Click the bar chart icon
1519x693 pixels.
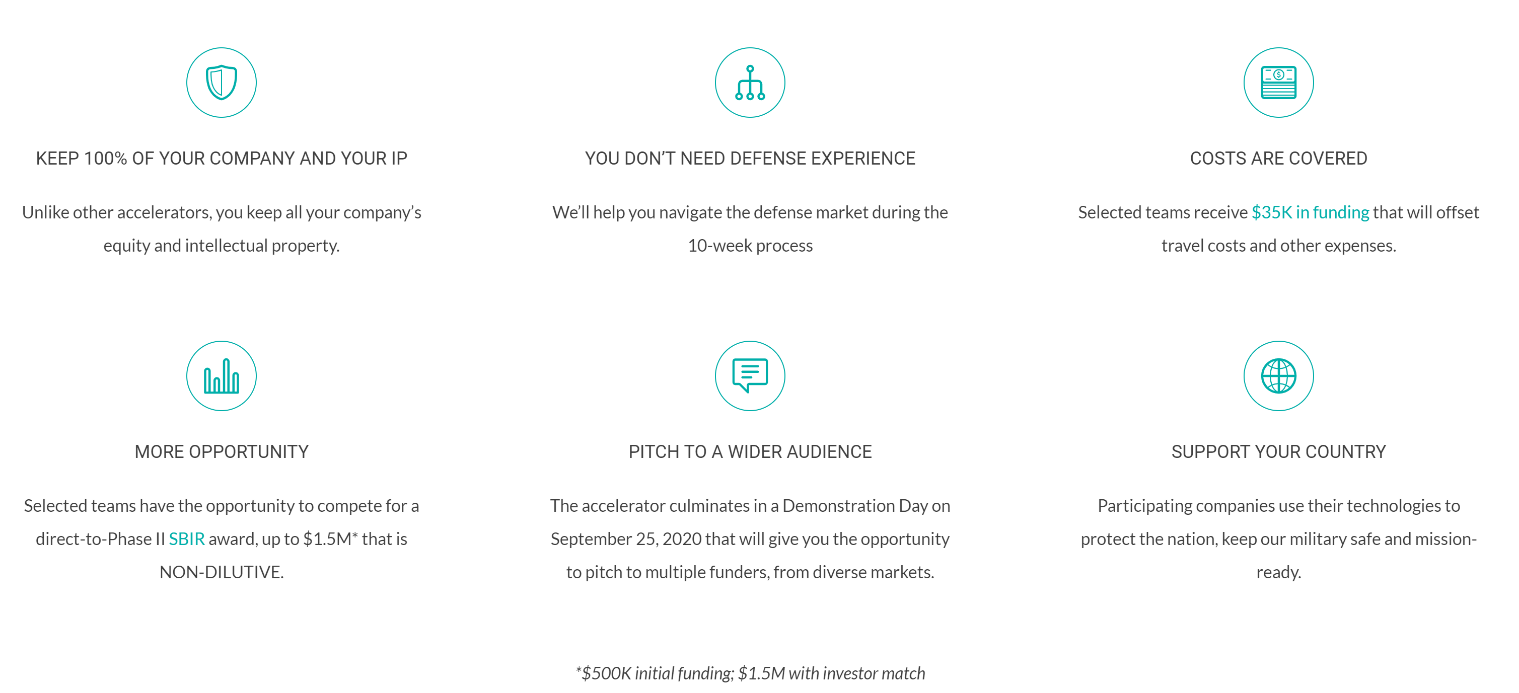click(221, 376)
